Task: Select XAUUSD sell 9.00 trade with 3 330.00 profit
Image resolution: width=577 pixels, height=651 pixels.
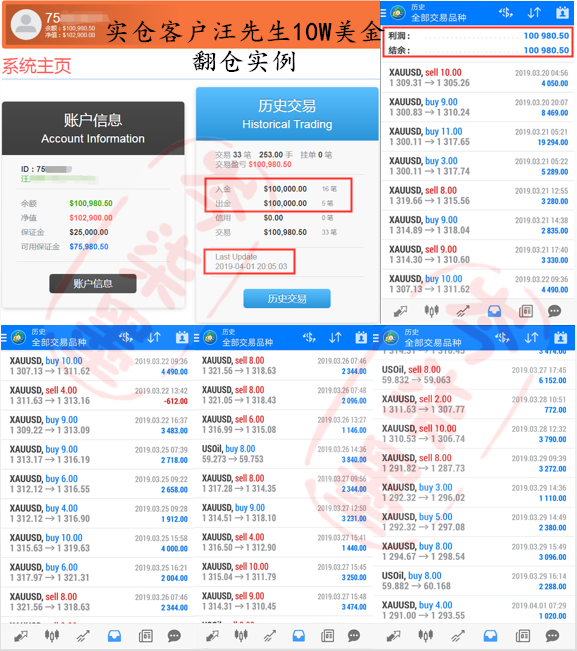Action: coord(478,255)
